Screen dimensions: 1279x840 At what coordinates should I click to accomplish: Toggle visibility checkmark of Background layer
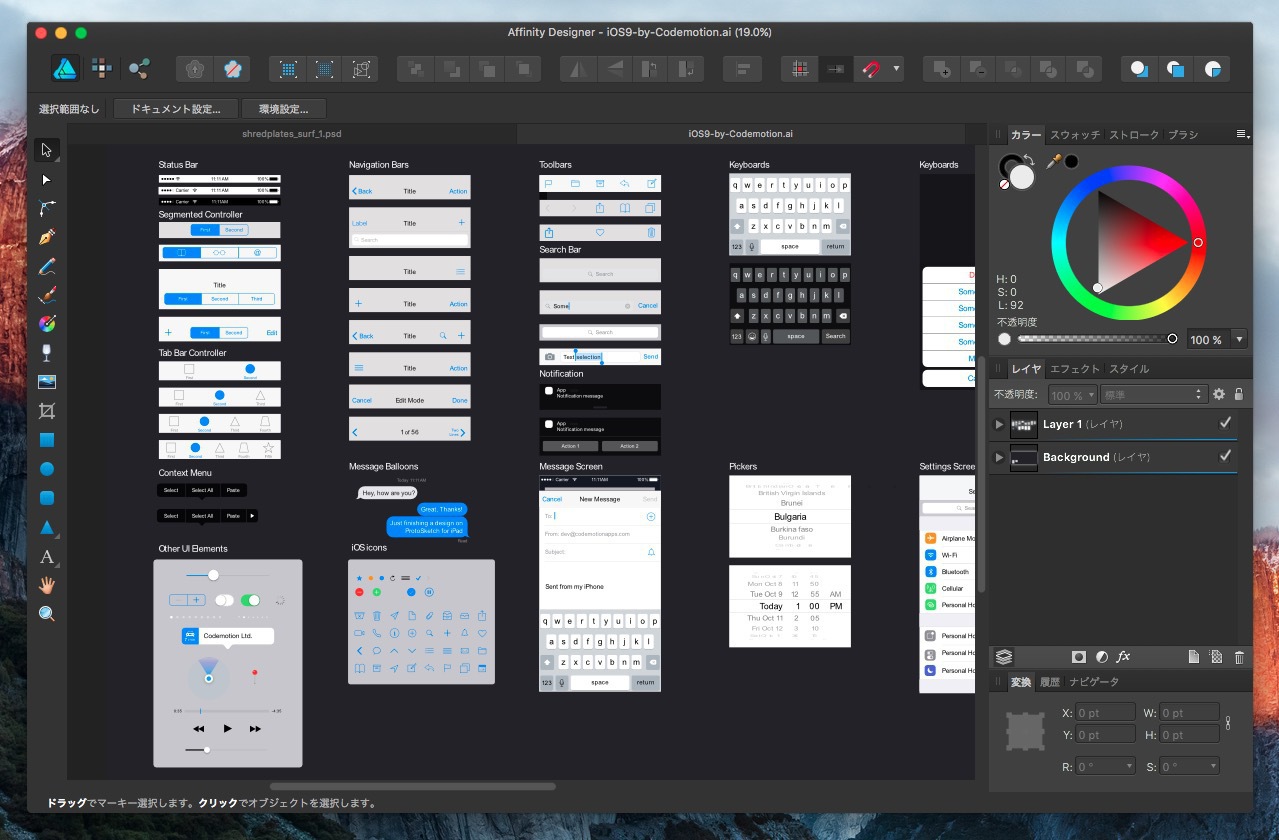tap(1225, 457)
